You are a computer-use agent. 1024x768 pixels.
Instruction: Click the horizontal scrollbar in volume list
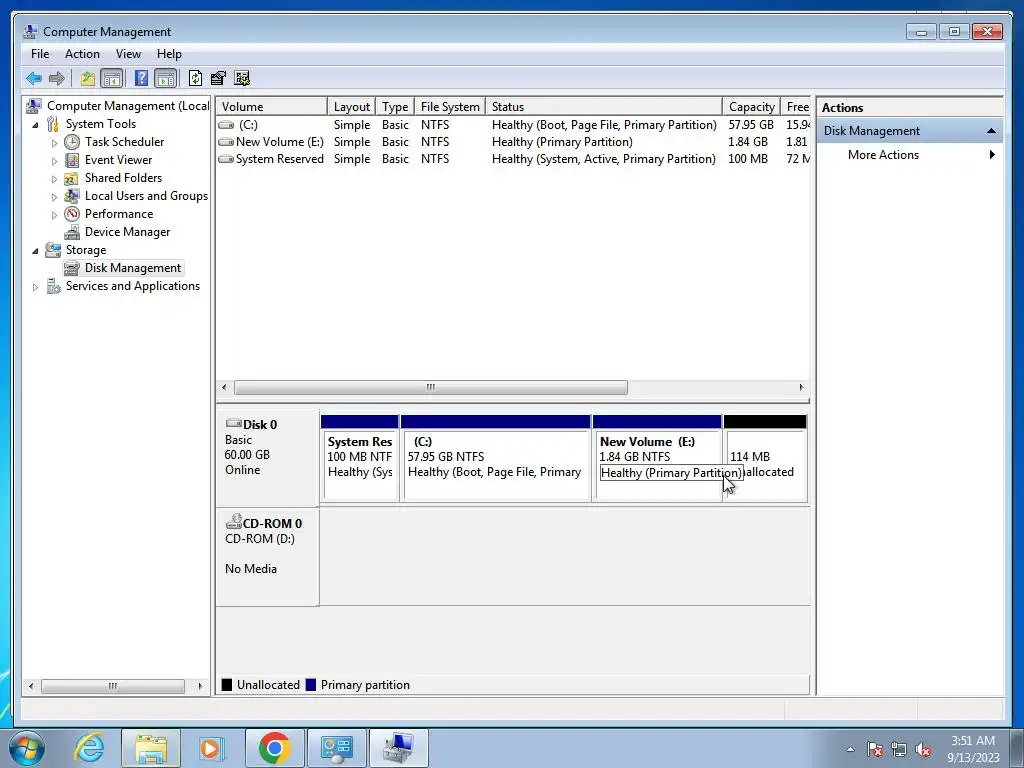(431, 387)
